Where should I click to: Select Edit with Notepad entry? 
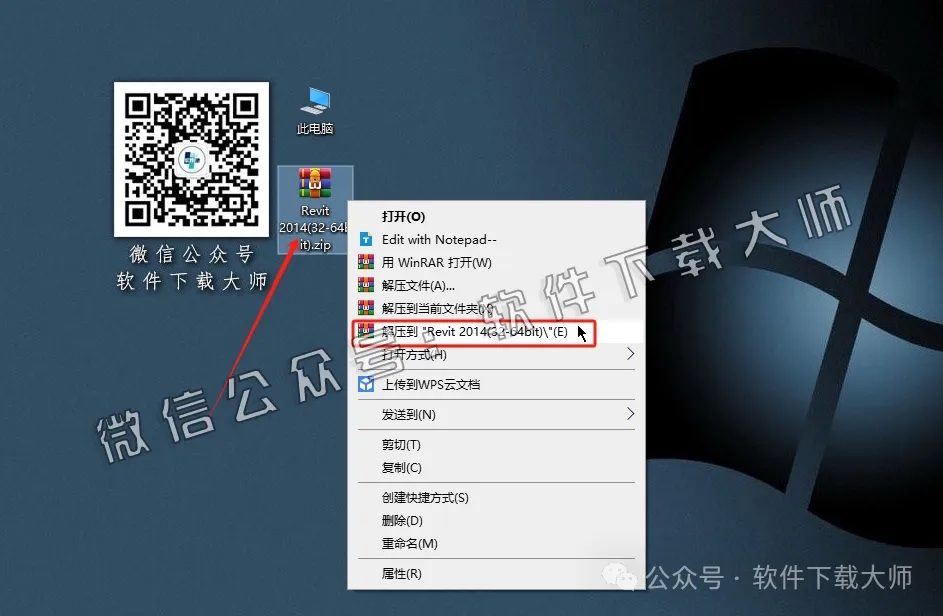click(440, 239)
